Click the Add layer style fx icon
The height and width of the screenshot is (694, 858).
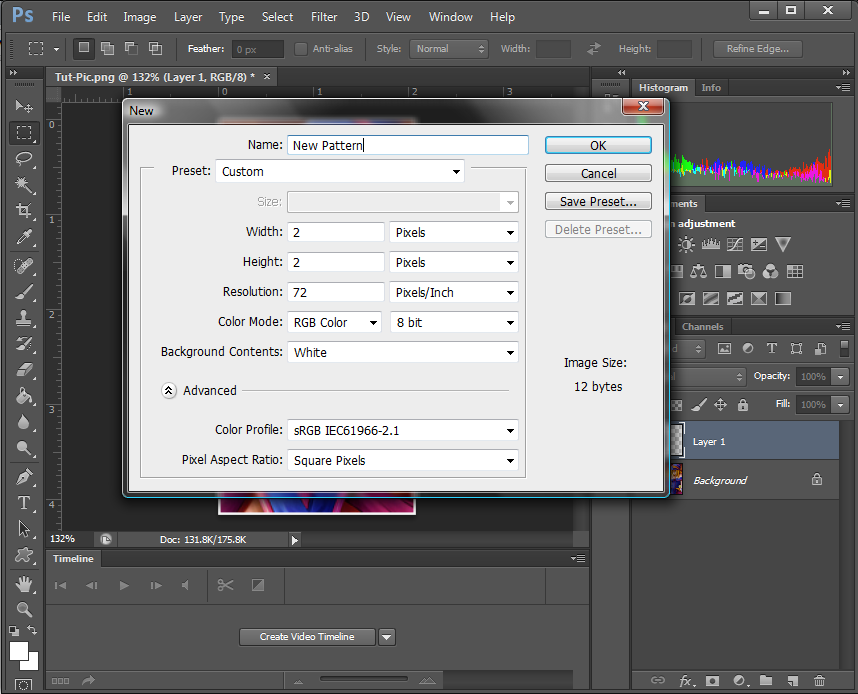[687, 680]
